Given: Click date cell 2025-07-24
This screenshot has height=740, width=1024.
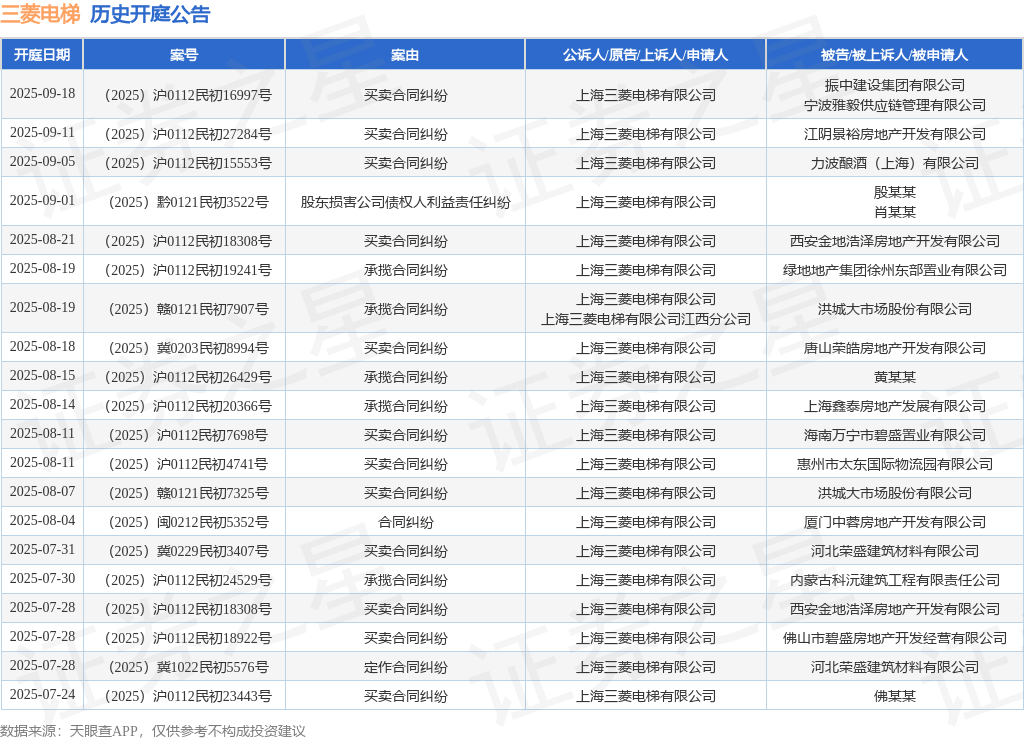Looking at the screenshot, I should 42,694.
